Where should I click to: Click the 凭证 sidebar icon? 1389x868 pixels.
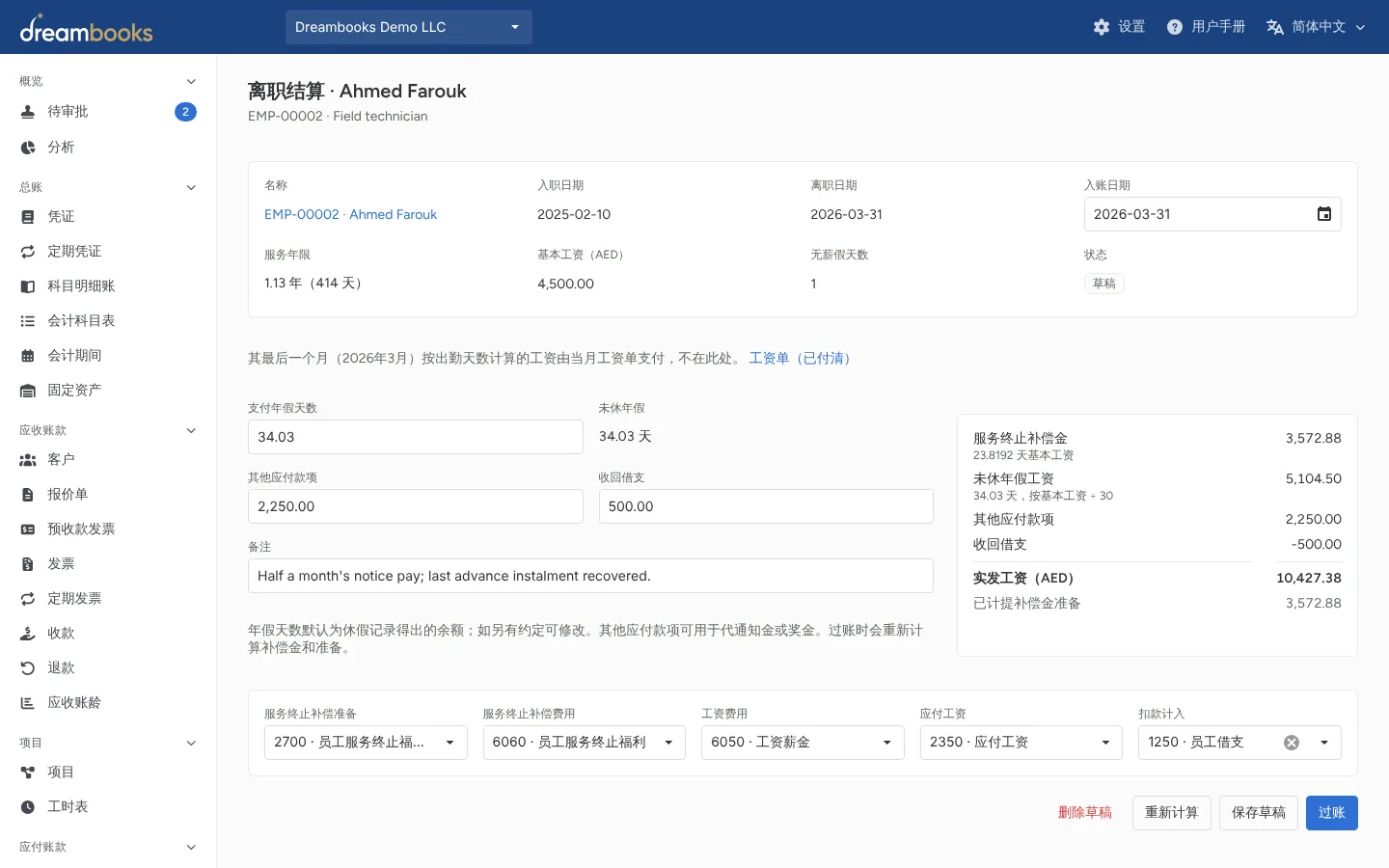click(x=28, y=217)
